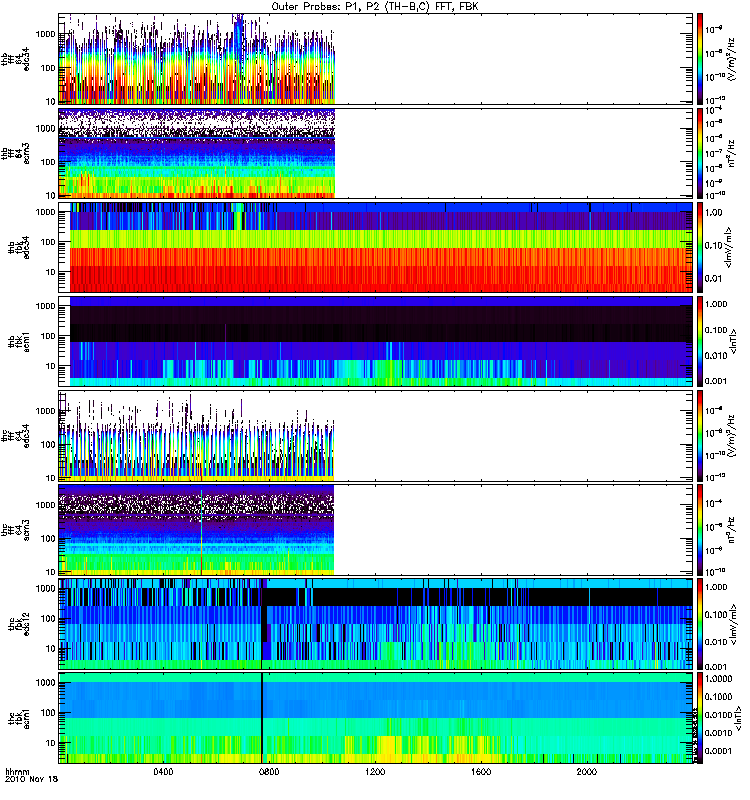Click the 'thc fbk edc12' panel label
Screen dimensions: 750x800
[x=19, y=624]
